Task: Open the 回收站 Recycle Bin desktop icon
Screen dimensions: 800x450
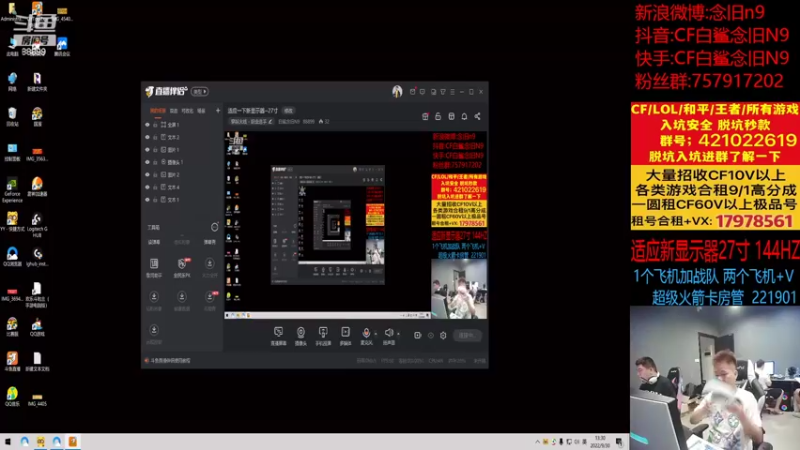Action: (x=12, y=117)
